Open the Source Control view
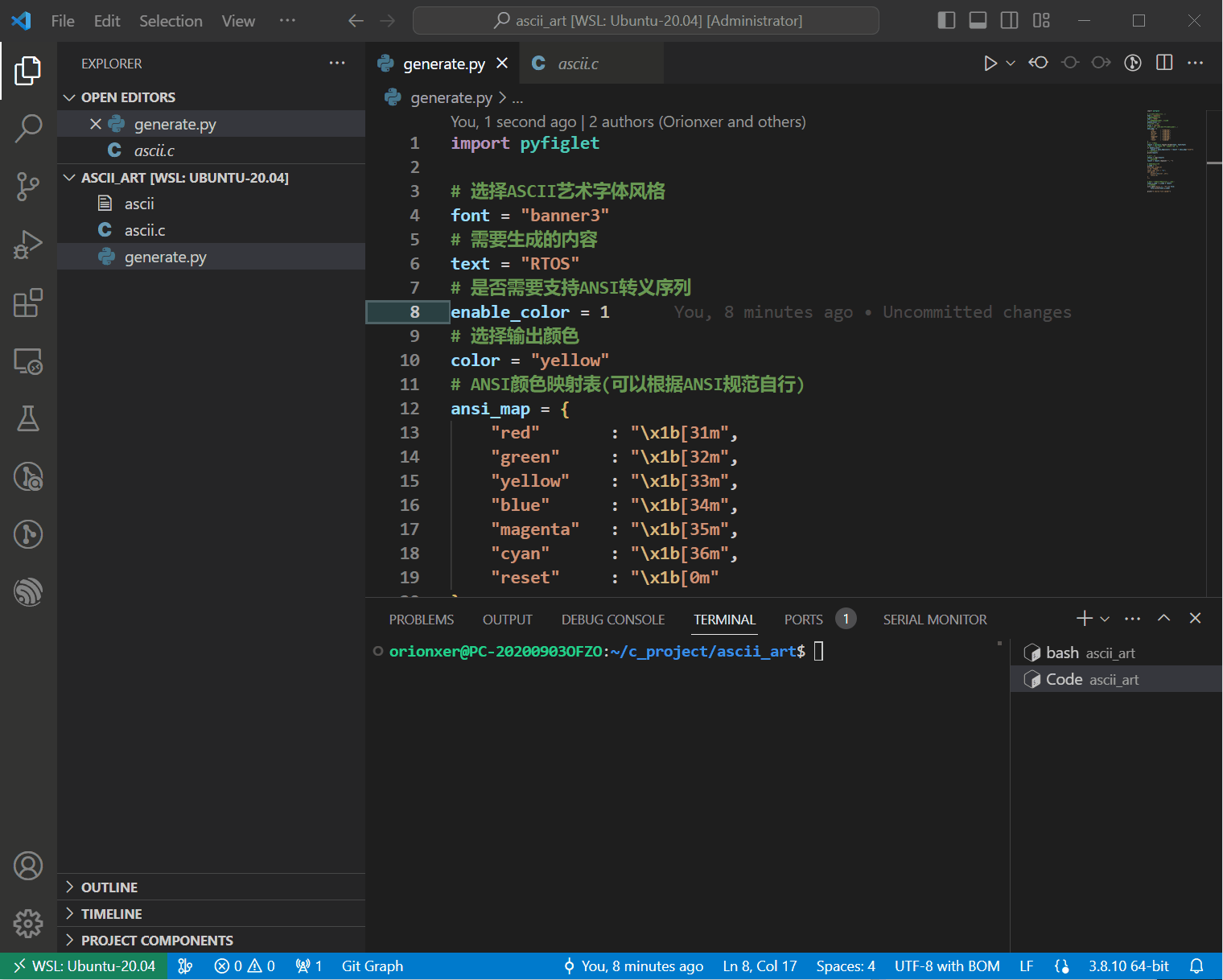This screenshot has height=980, width=1223. click(28, 187)
